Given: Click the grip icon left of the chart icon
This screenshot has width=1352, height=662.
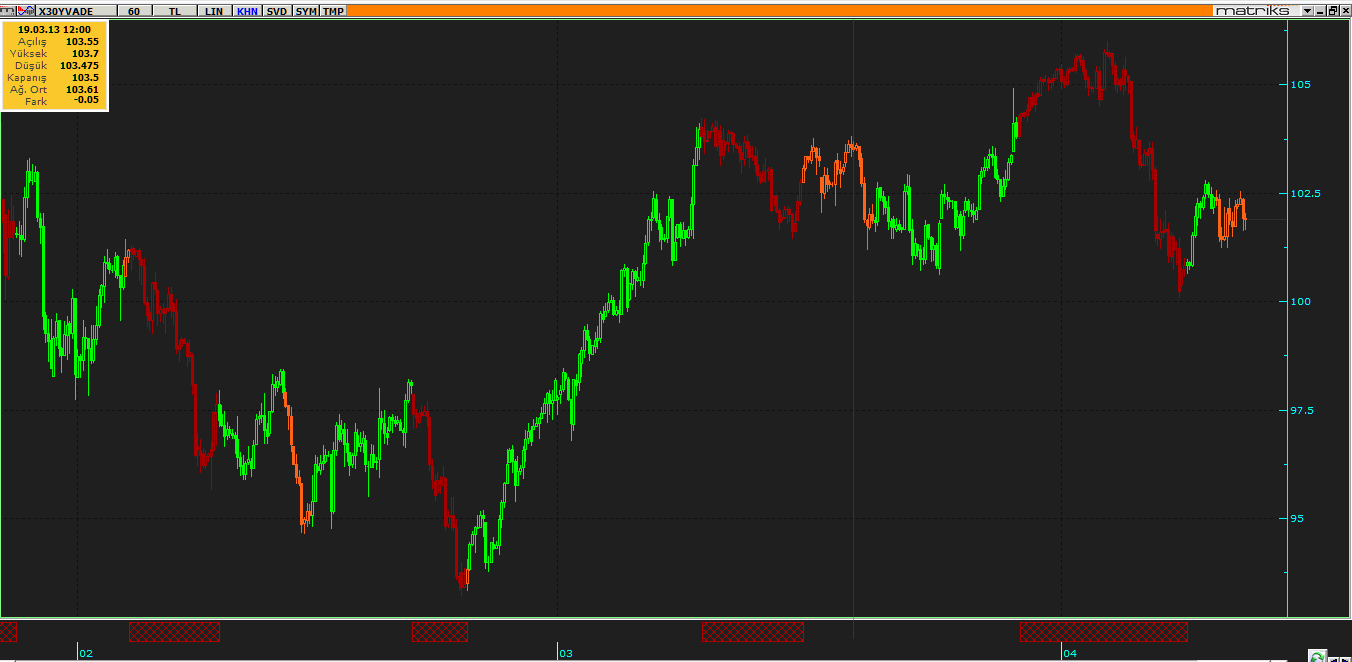Looking at the screenshot, I should pyautogui.click(x=8, y=11).
